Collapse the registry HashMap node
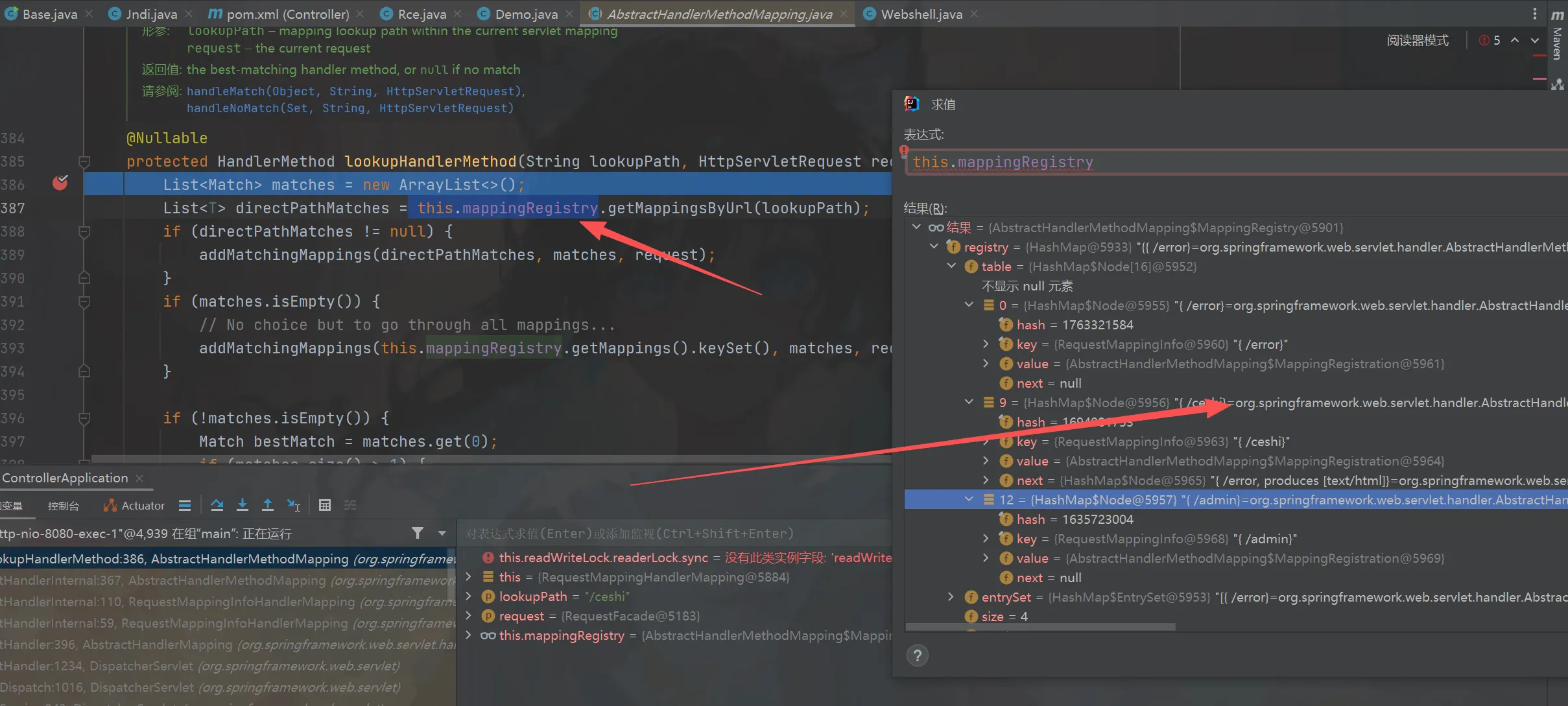 click(x=934, y=247)
